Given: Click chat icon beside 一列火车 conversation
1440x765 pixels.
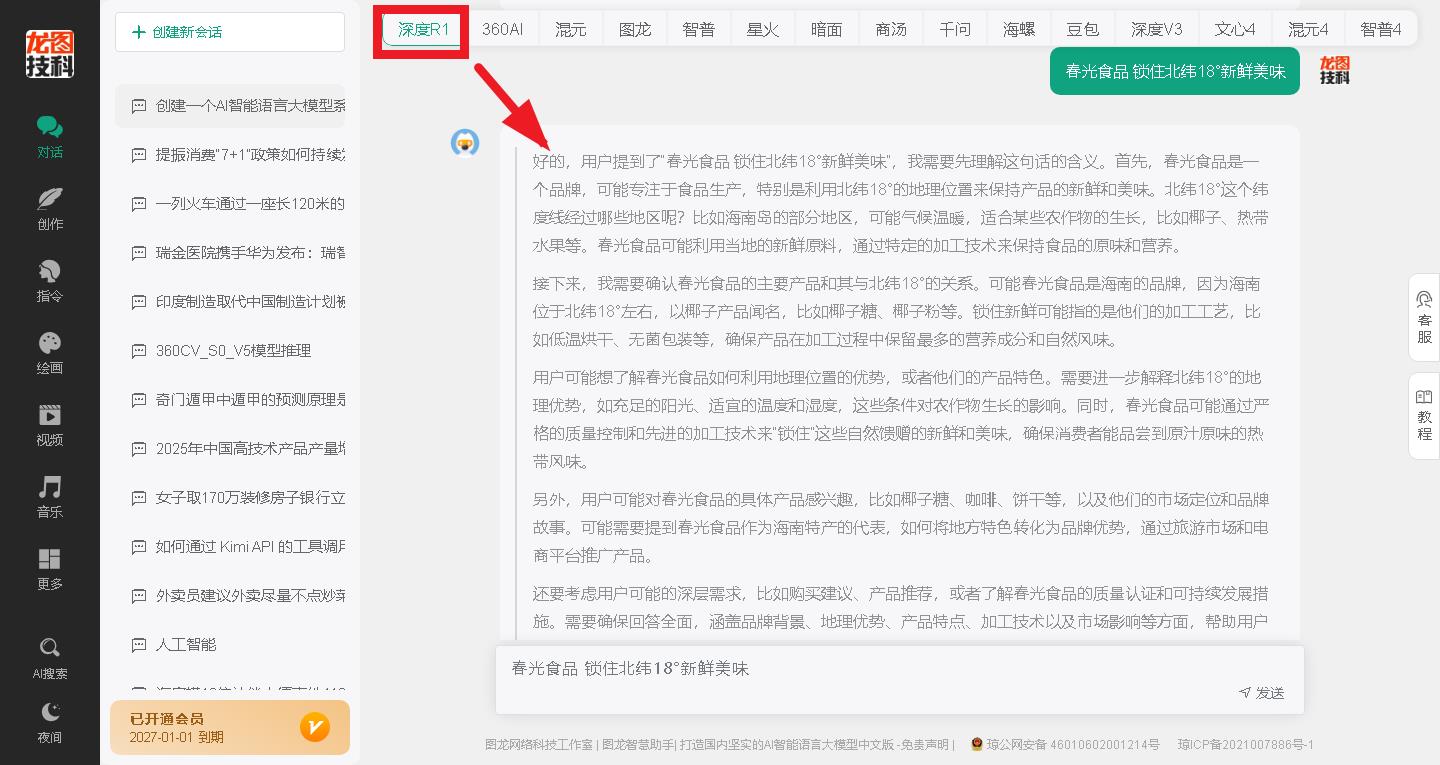Looking at the screenshot, I should [139, 204].
